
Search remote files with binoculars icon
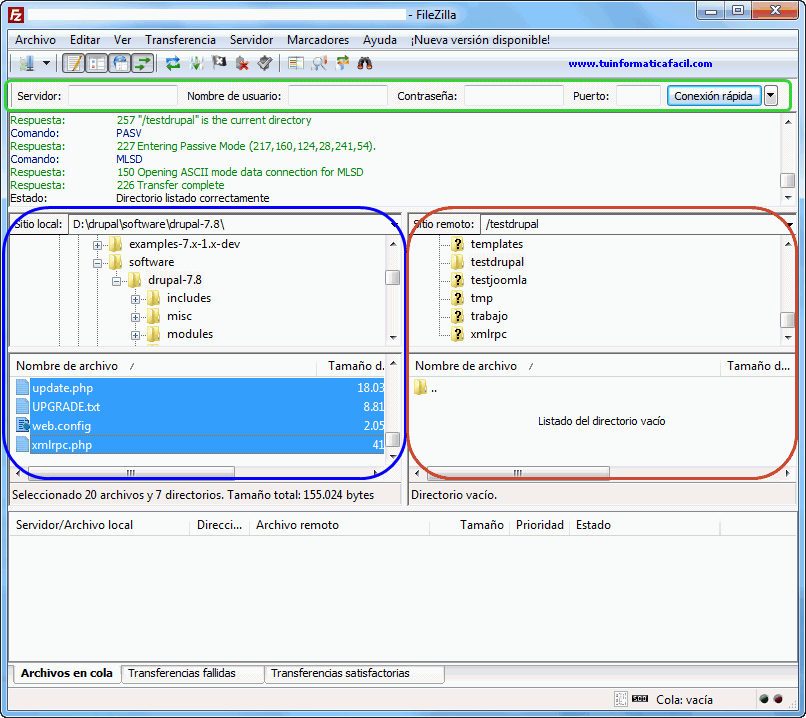click(x=365, y=63)
